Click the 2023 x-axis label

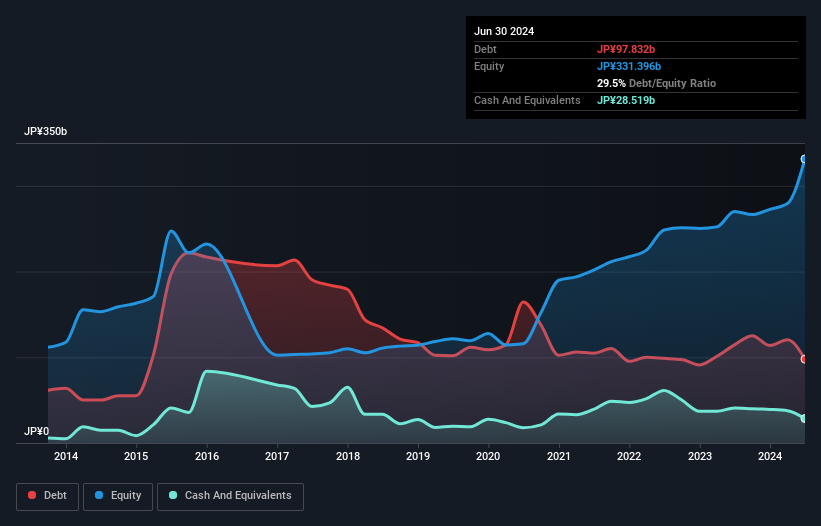click(700, 456)
